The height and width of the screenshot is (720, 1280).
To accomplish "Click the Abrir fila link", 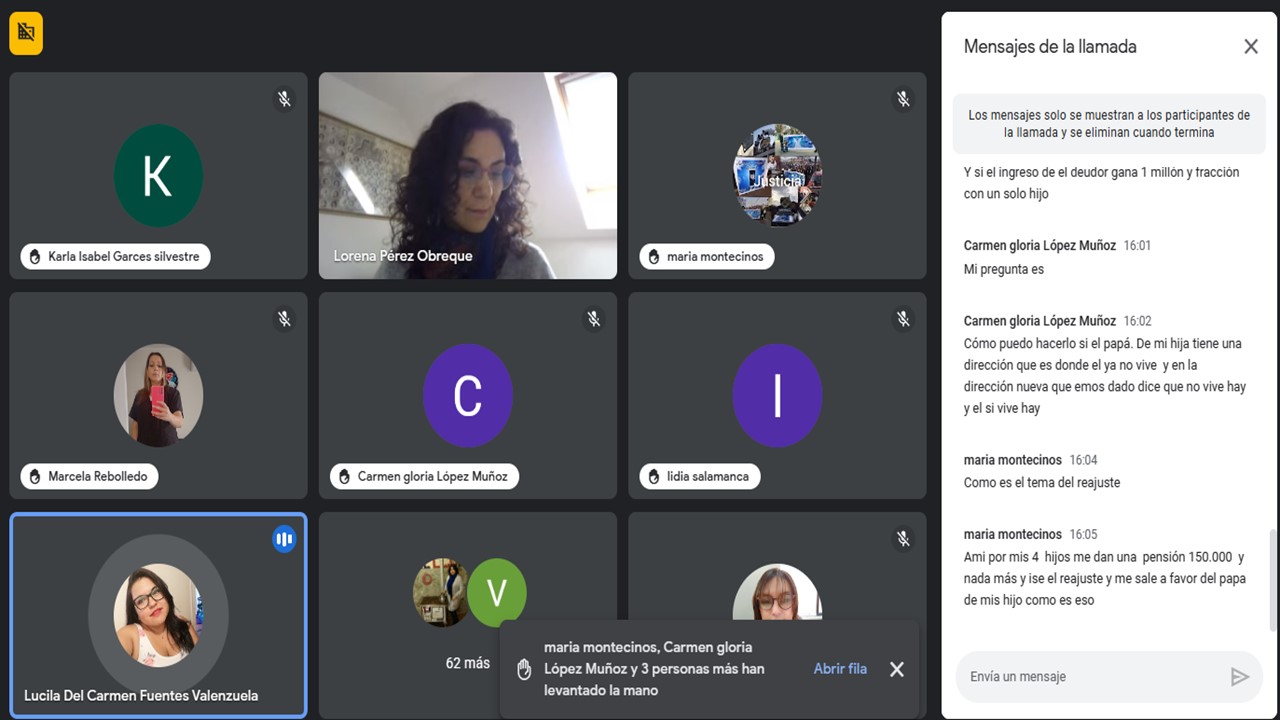I will click(x=840, y=669).
